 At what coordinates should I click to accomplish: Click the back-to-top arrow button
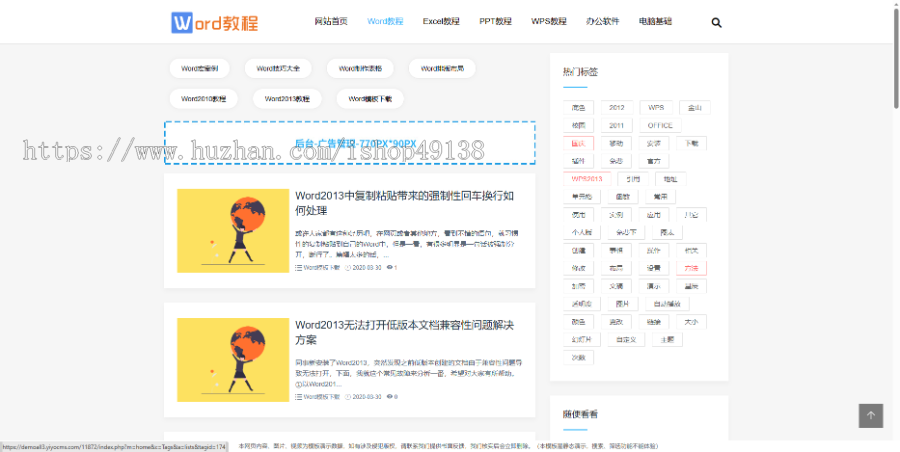tap(871, 415)
